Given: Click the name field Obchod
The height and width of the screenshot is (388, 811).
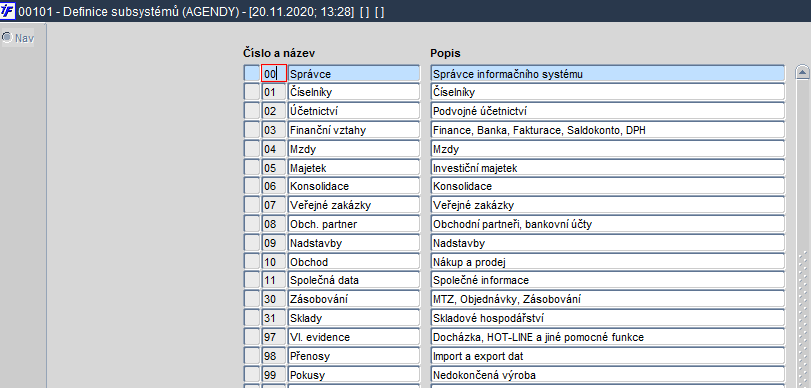Looking at the screenshot, I should (354, 262).
